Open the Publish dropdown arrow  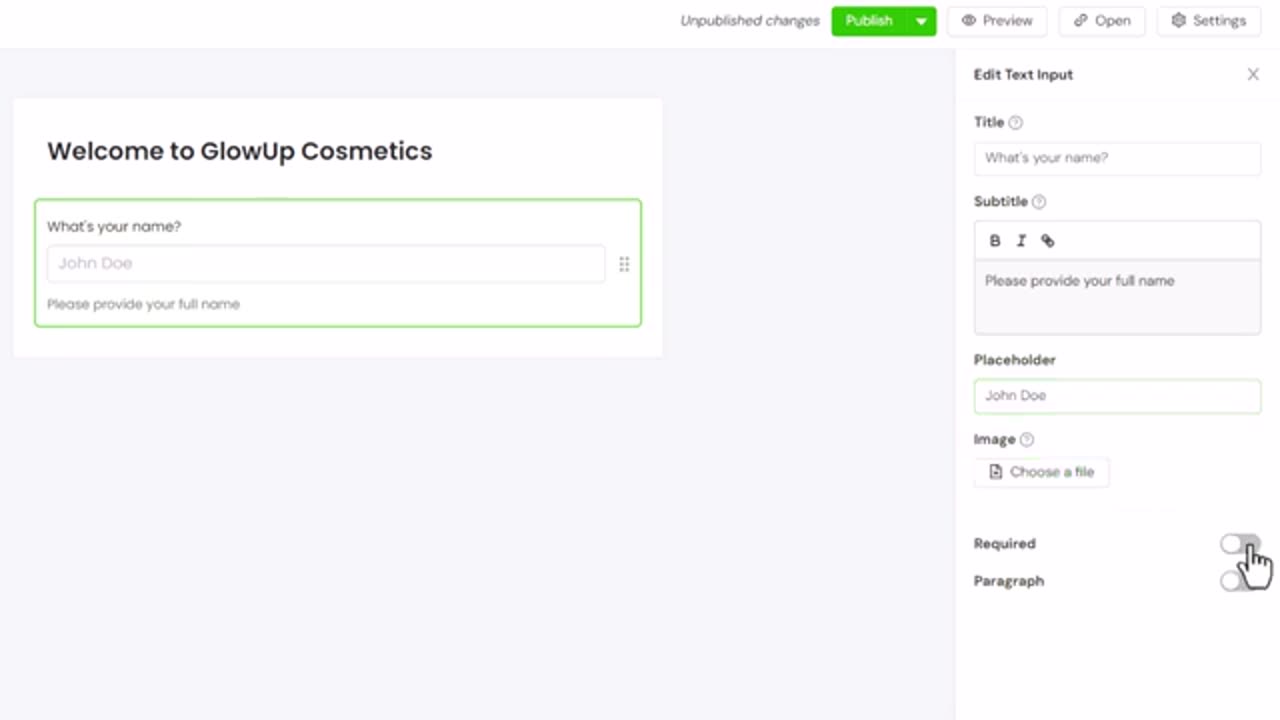coord(921,21)
